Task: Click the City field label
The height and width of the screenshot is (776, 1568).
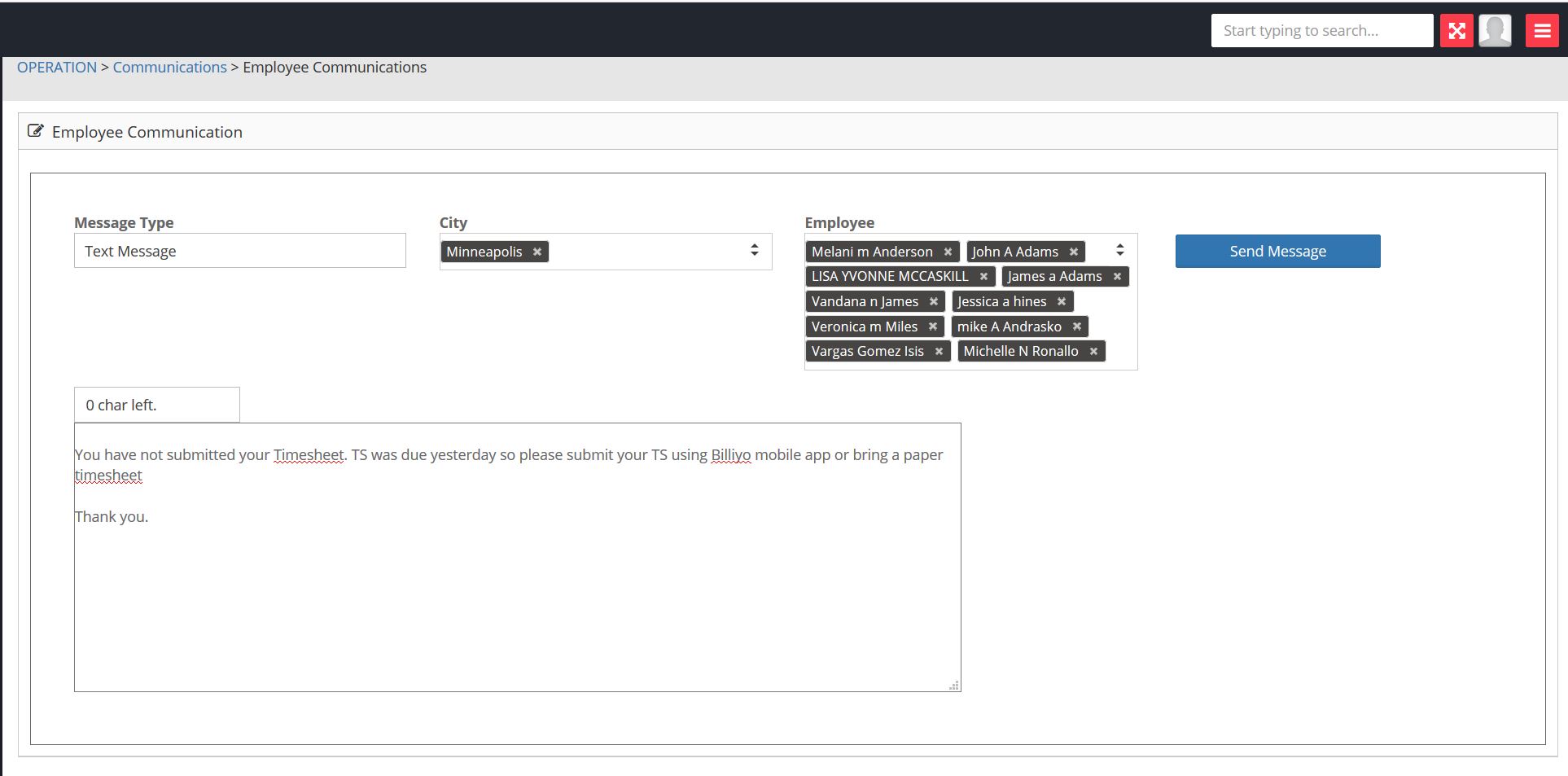Action: click(453, 222)
